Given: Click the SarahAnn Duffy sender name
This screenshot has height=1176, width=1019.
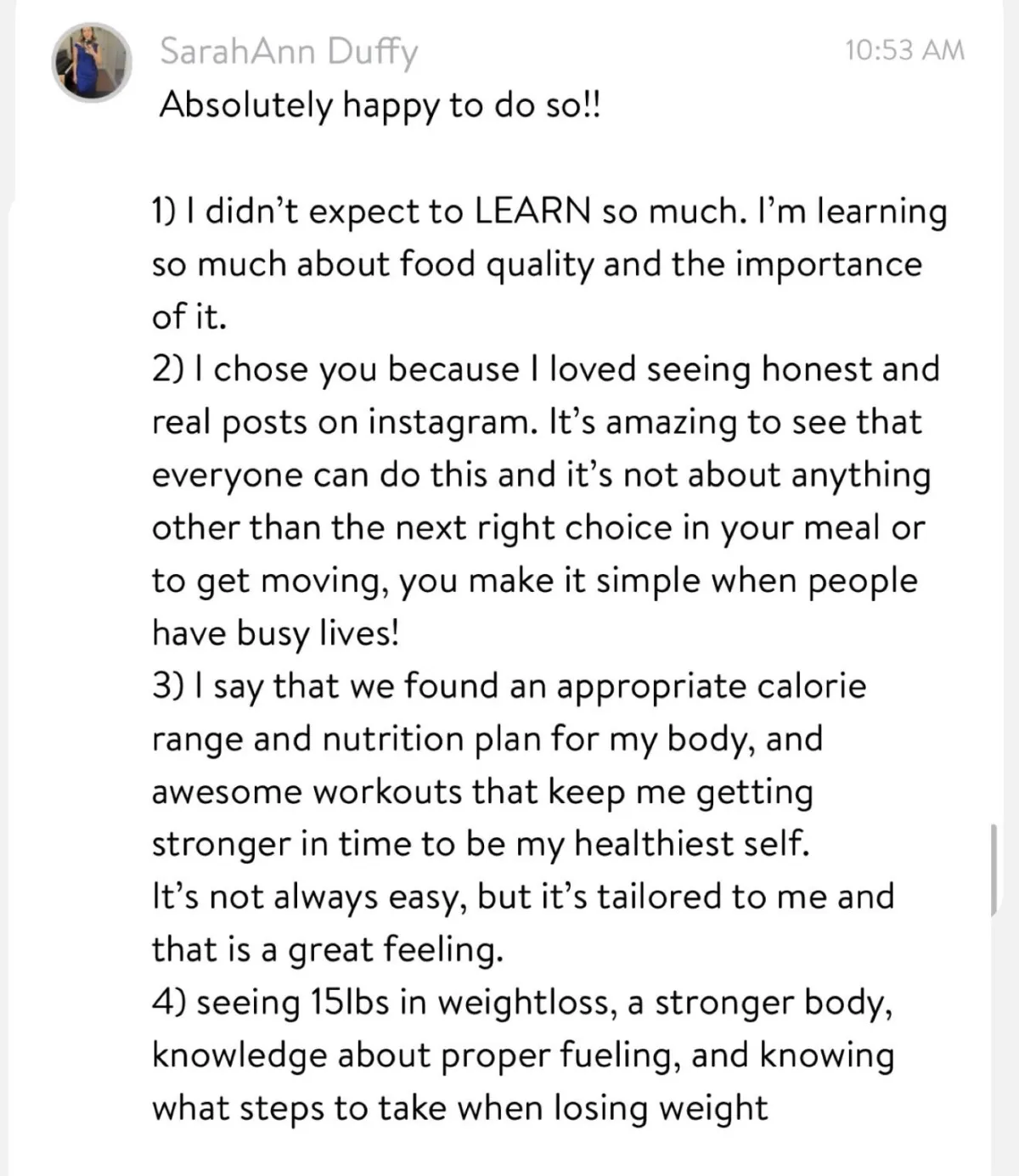Looking at the screenshot, I should 288,53.
